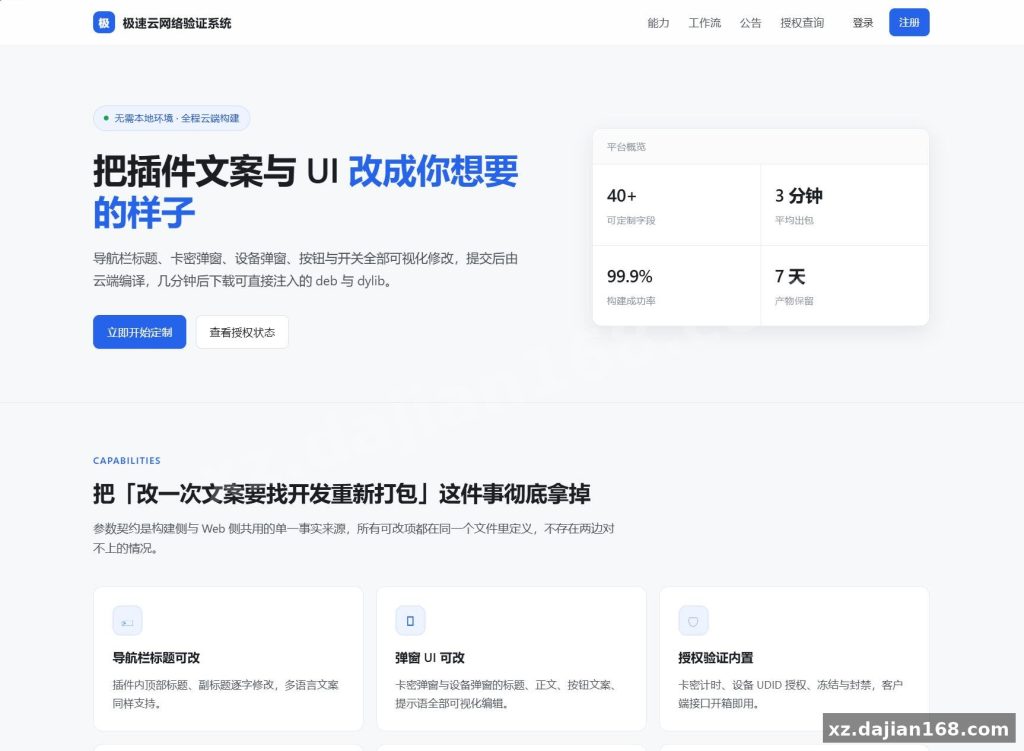Click the 登录 link
The height and width of the screenshot is (751, 1024).
coord(863,23)
